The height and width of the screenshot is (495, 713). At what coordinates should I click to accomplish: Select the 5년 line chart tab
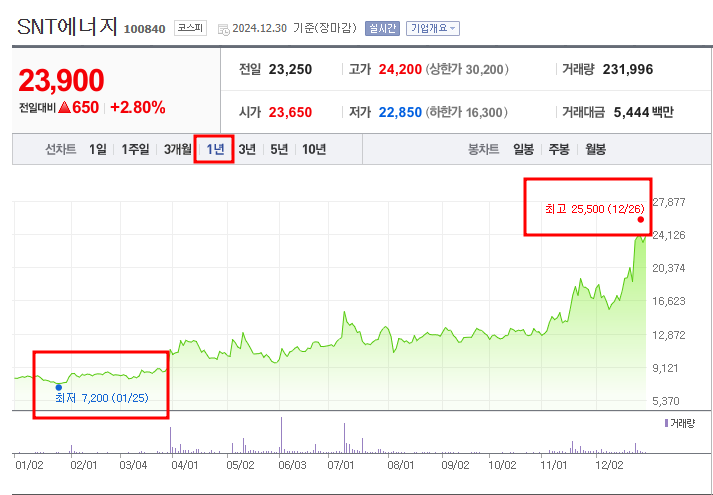(x=279, y=149)
